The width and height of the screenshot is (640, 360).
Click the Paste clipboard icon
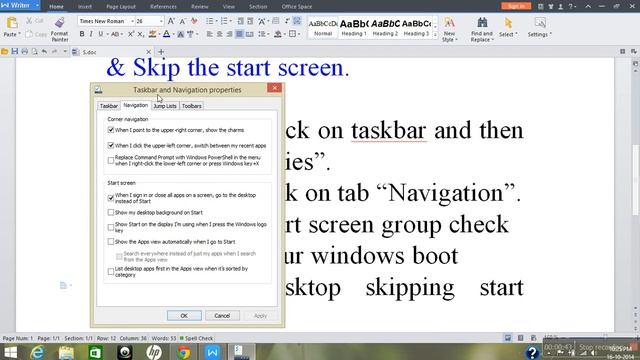12,23
